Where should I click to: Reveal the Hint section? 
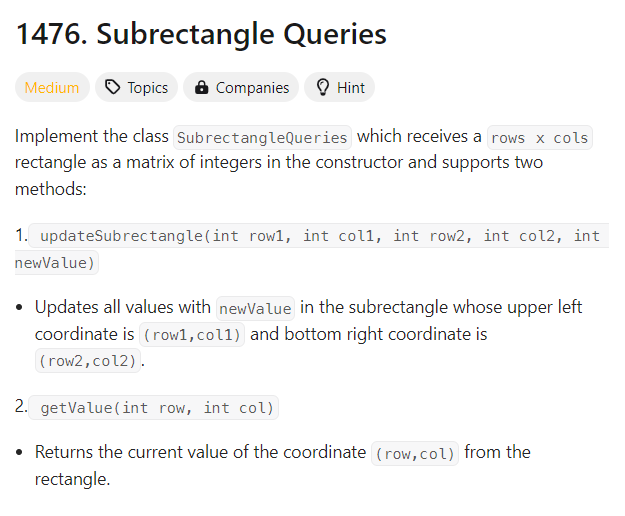point(340,87)
